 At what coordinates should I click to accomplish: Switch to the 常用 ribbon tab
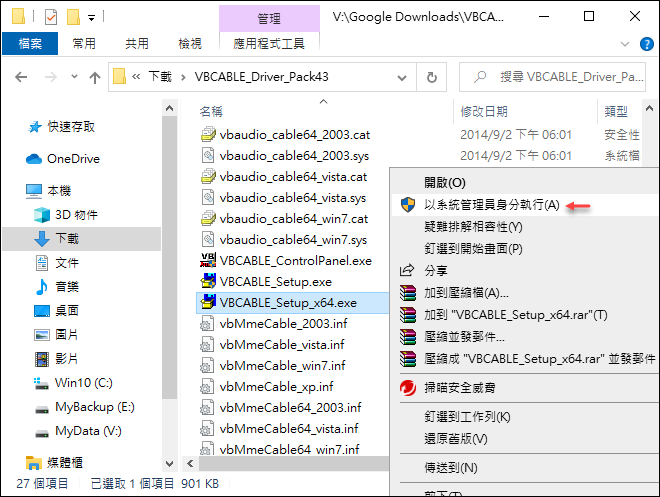84,43
